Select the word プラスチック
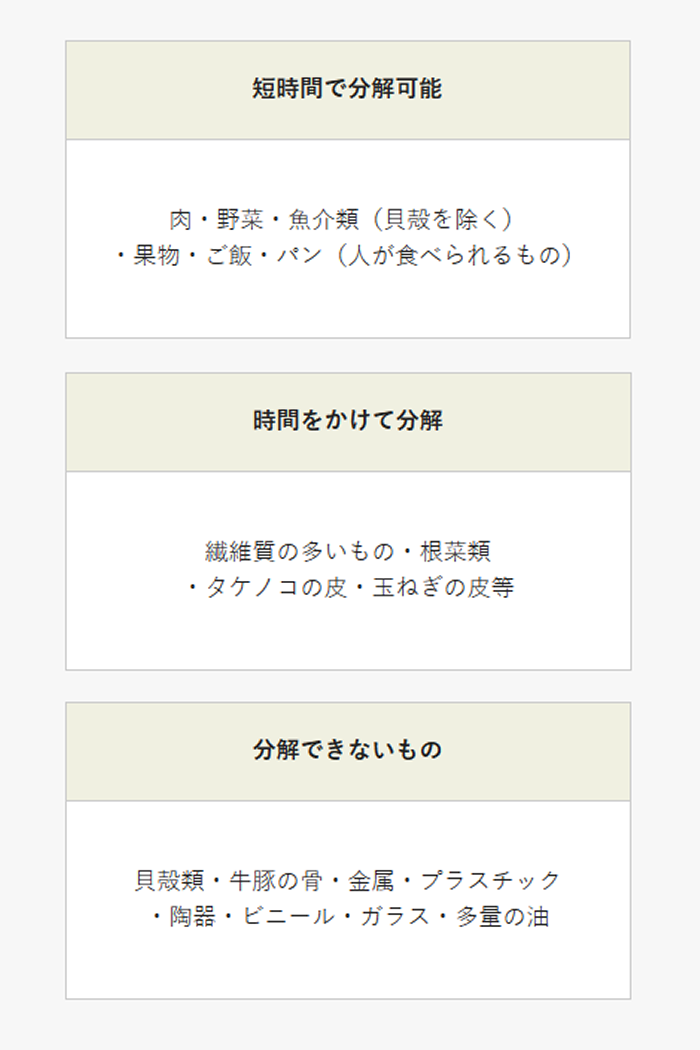Screen dimensions: 700x1050 pyautogui.click(x=490, y=881)
